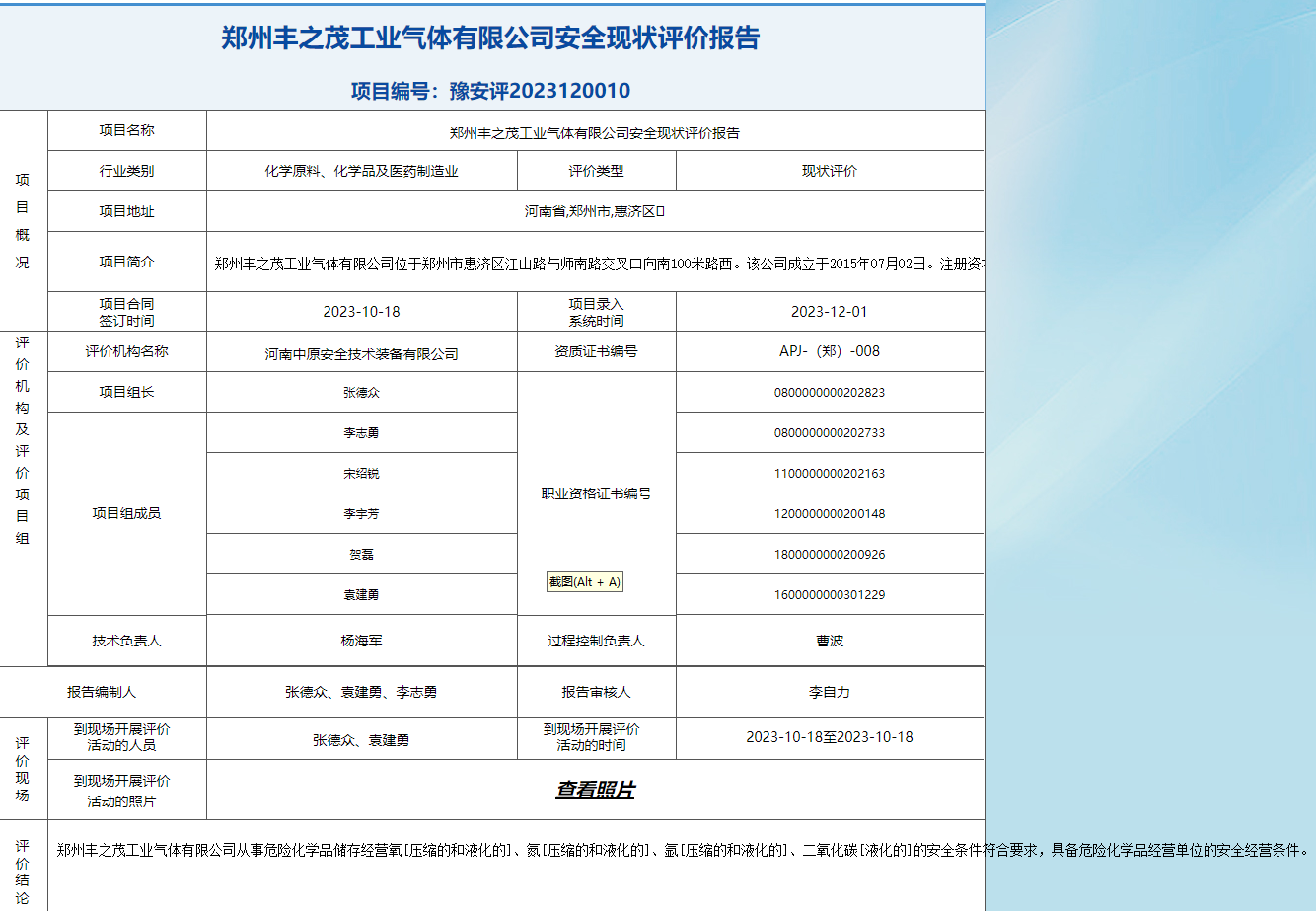Select member 贺磊
Image resolution: width=1316 pixels, height=911 pixels.
coord(361,555)
